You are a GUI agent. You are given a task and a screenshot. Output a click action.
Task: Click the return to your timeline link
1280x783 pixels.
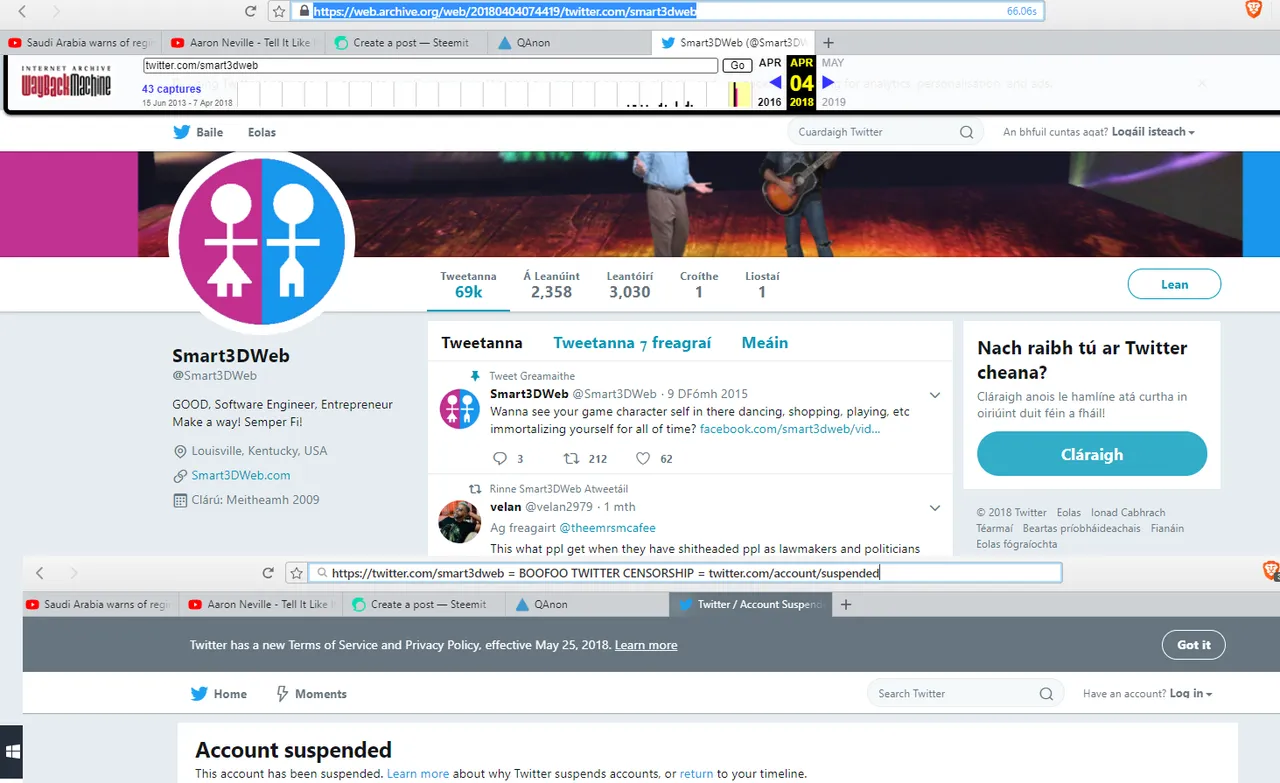697,774
